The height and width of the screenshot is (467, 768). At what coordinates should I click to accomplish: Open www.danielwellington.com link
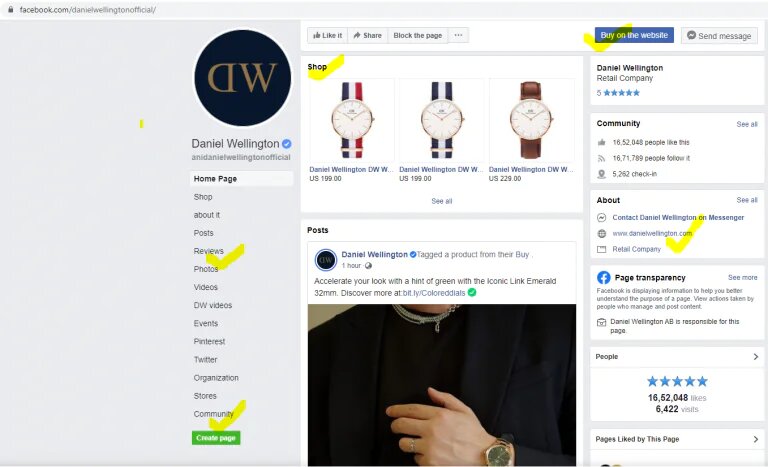(652, 234)
